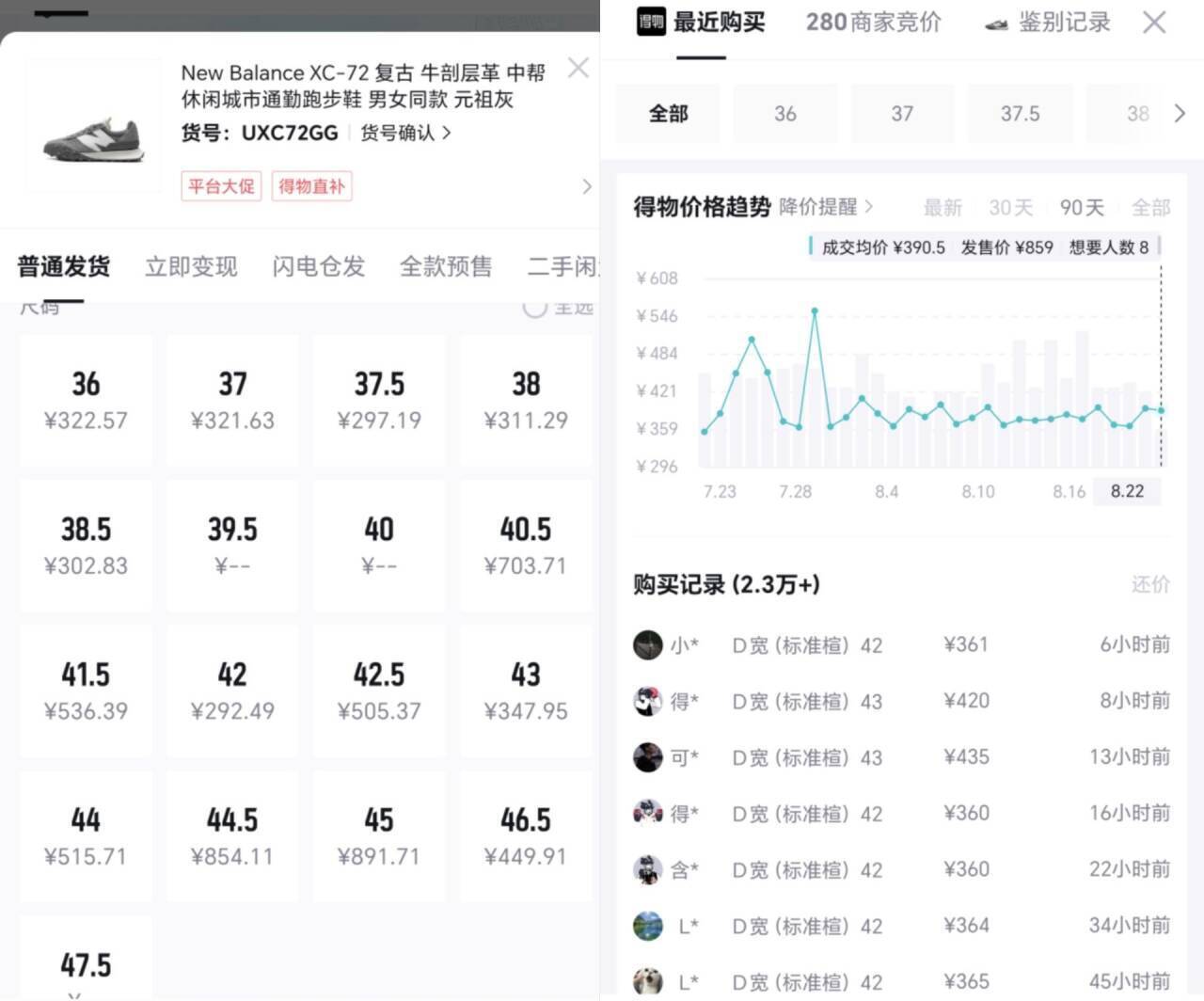This screenshot has width=1204, height=1001.
Task: Show the 90天 price trend range
Action: point(1082,207)
